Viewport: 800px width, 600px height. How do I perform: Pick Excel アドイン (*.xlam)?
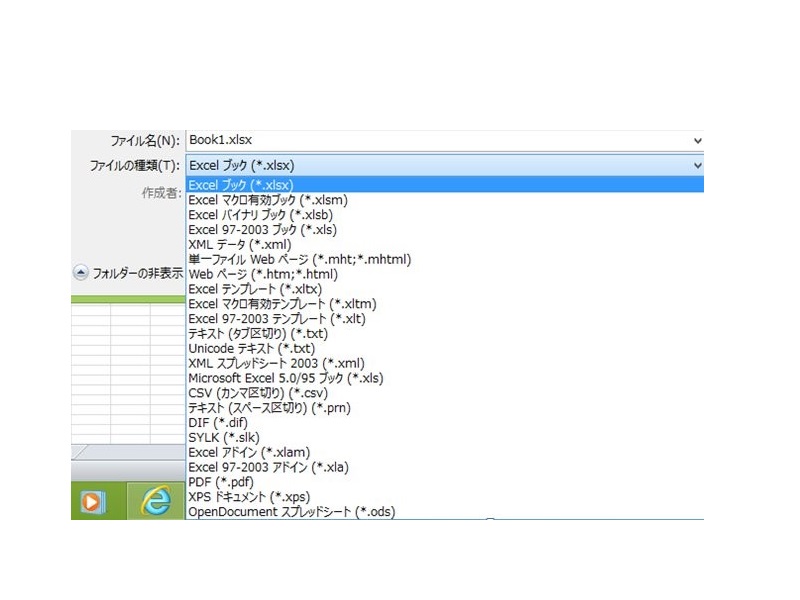(249, 452)
